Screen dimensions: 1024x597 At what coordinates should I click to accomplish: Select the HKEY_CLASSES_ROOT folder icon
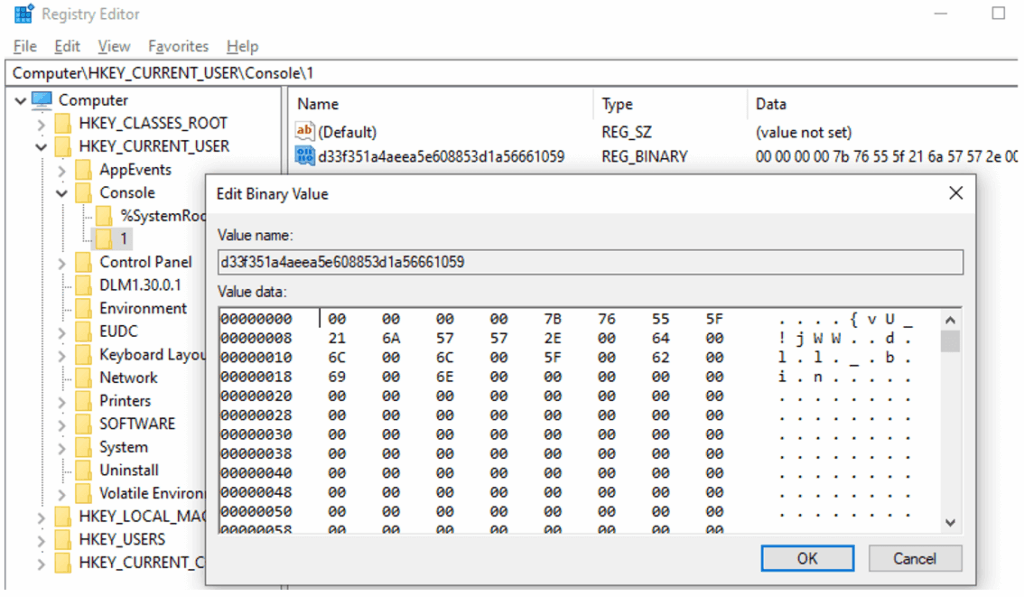pos(63,123)
